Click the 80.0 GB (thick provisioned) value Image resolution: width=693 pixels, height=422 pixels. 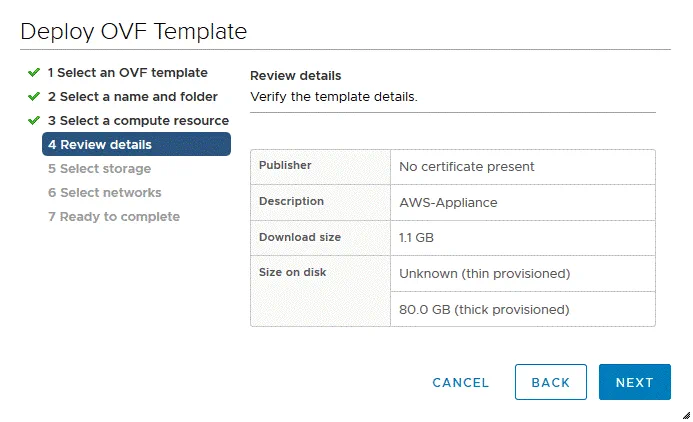point(484,309)
